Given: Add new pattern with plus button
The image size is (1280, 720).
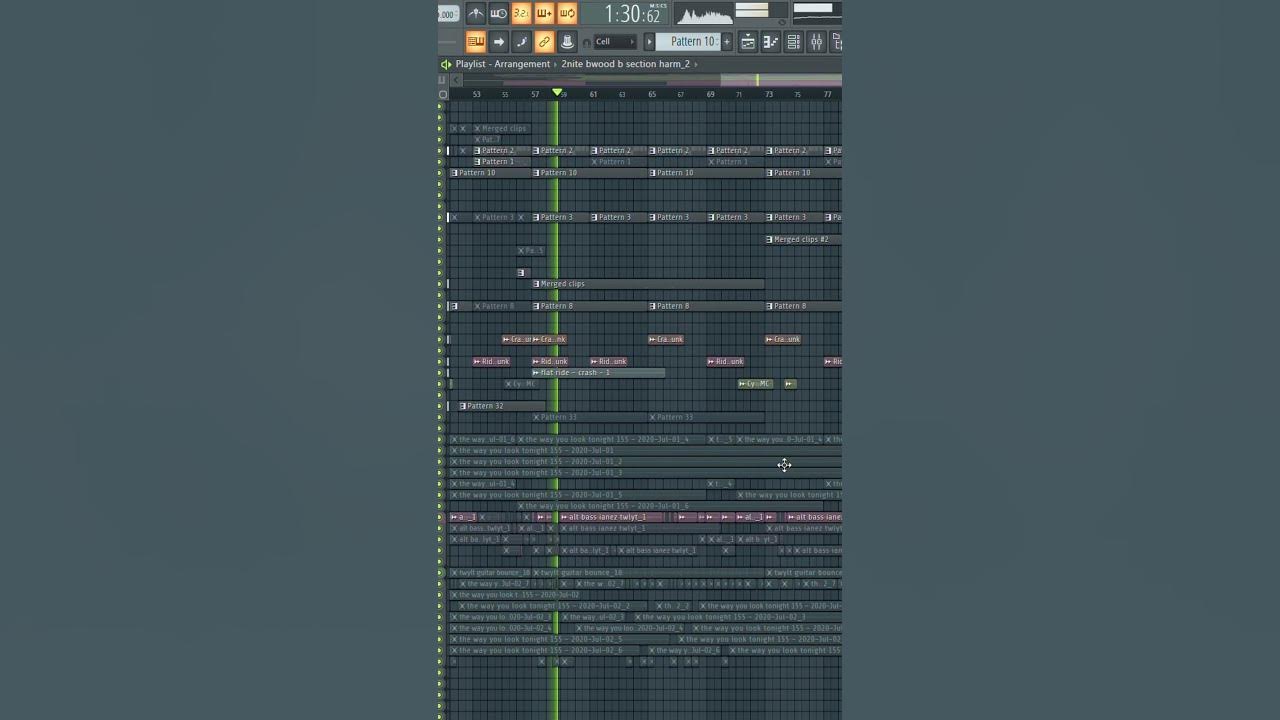Looking at the screenshot, I should (727, 42).
